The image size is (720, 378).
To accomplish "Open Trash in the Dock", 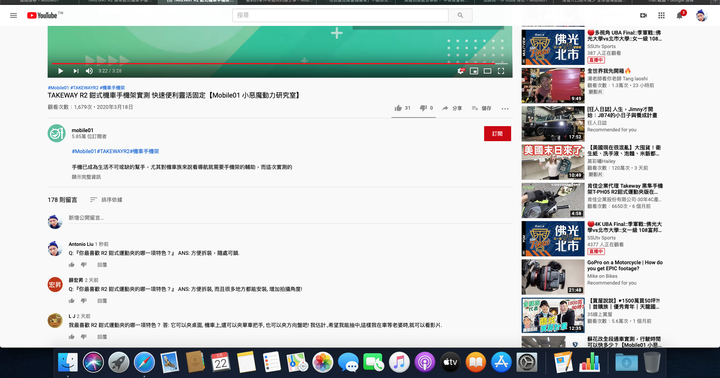I will pyautogui.click(x=652, y=362).
